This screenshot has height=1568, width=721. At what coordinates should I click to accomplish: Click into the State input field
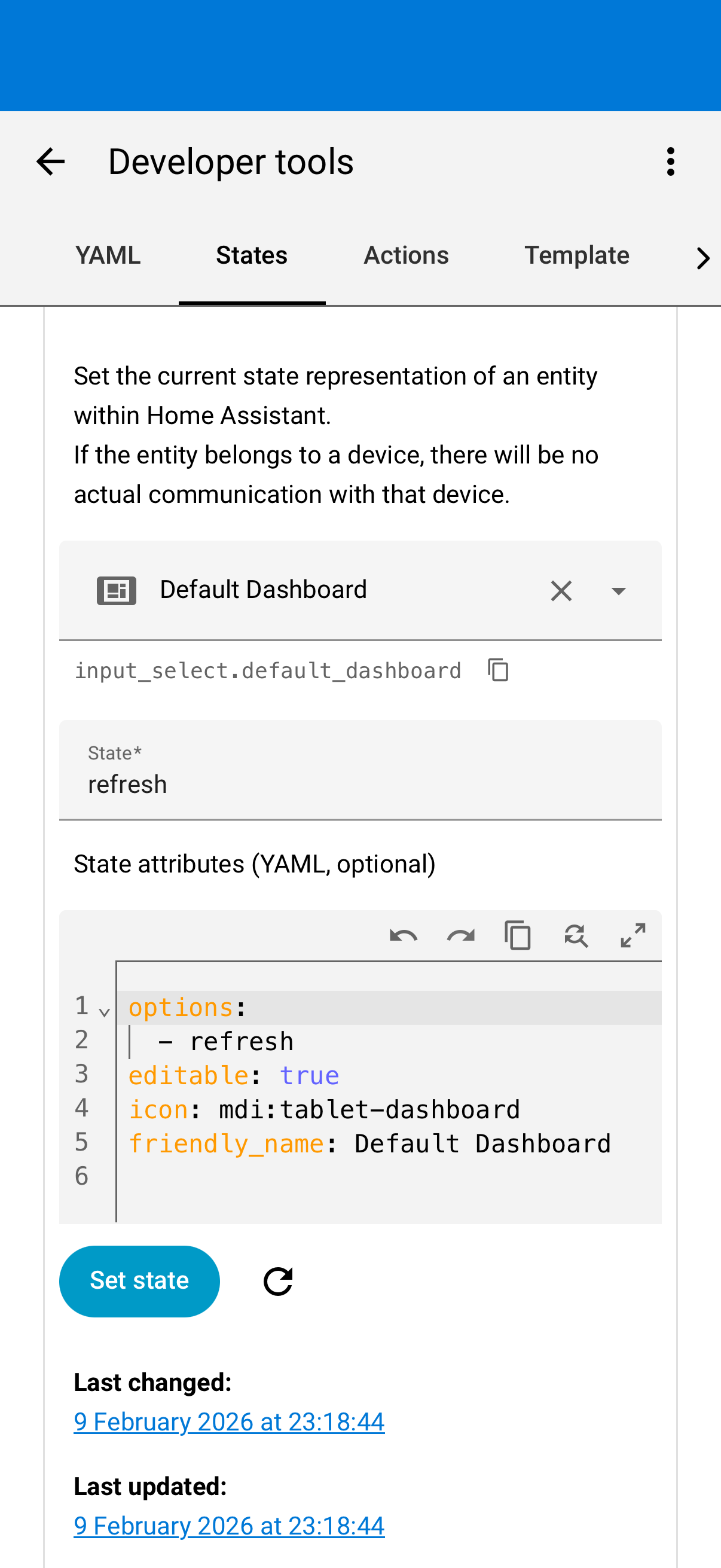tap(360, 783)
